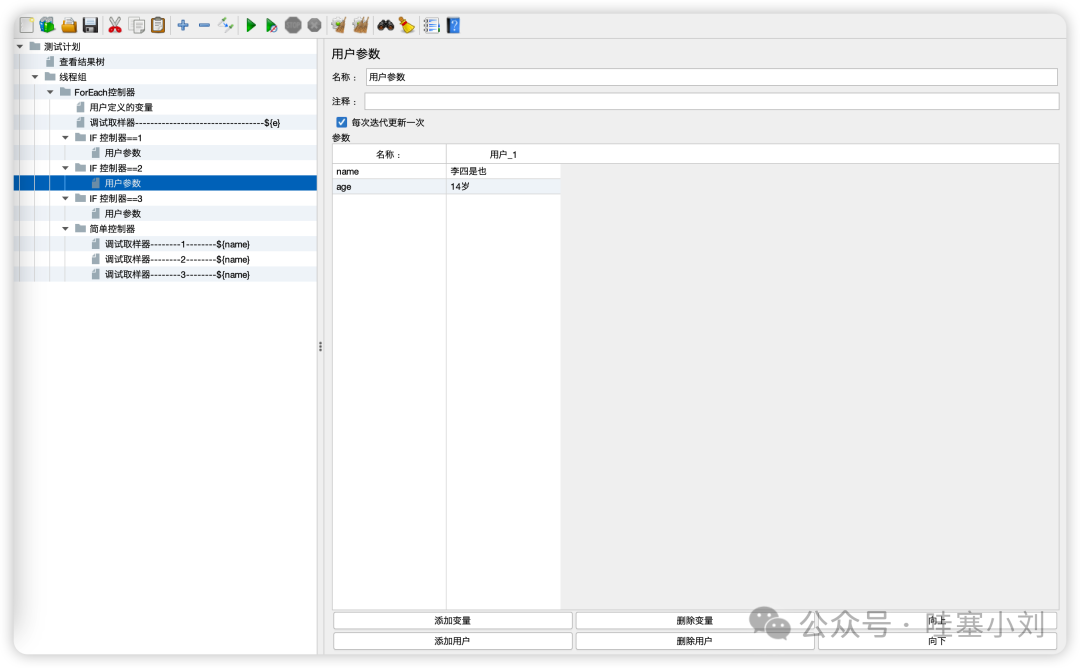Select 用户定义的变量 tree item

coord(121,107)
